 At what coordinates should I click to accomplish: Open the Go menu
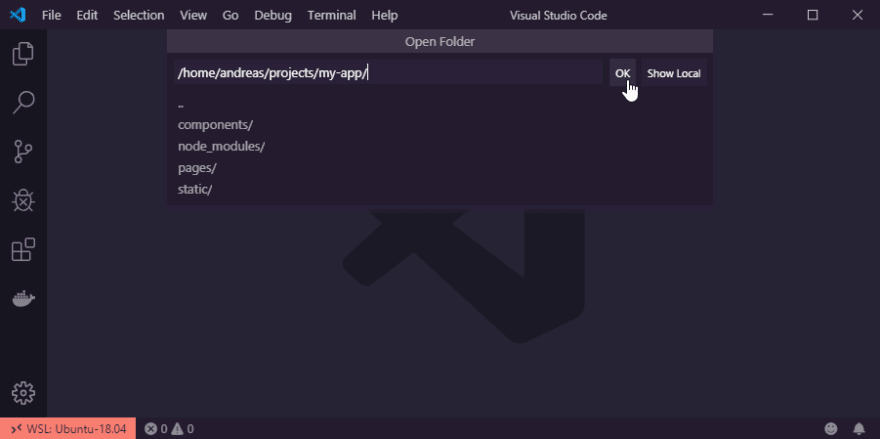[x=230, y=15]
